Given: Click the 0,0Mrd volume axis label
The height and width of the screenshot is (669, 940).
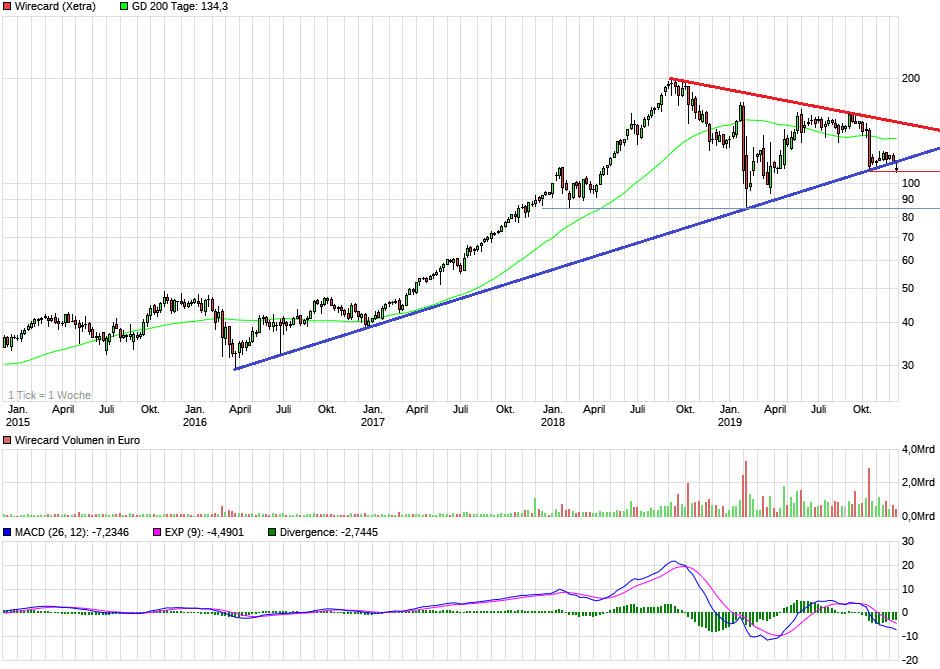Looking at the screenshot, I should [x=918, y=516].
